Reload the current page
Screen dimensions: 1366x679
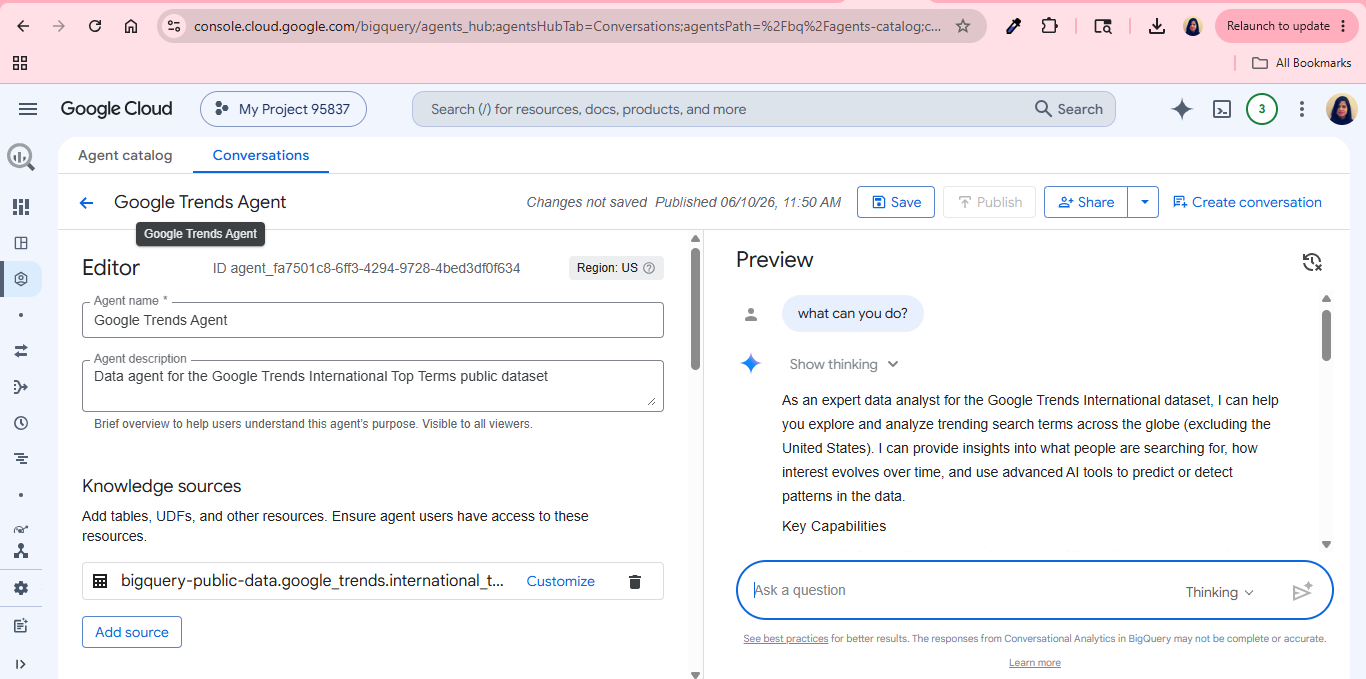tap(95, 26)
